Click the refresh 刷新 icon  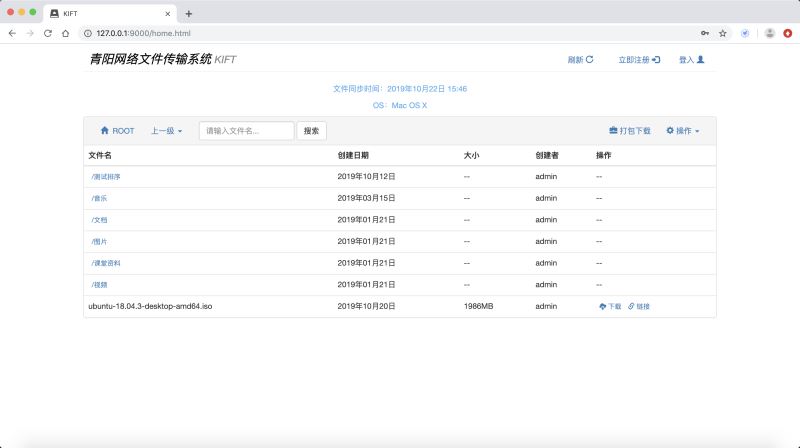pos(589,60)
